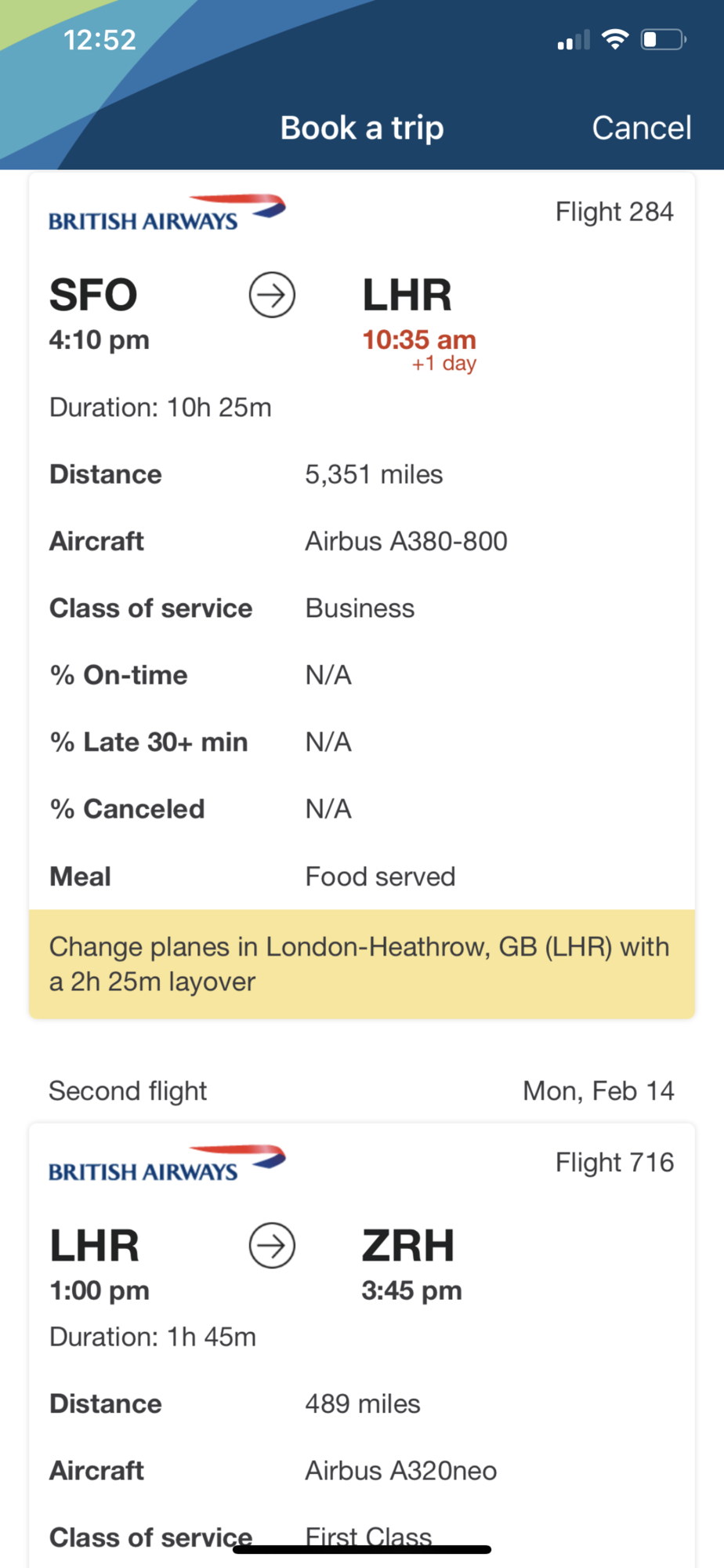Tap the home indicator bar at bottom
Viewport: 724px width, 1568px height.
pyautogui.click(x=362, y=1549)
